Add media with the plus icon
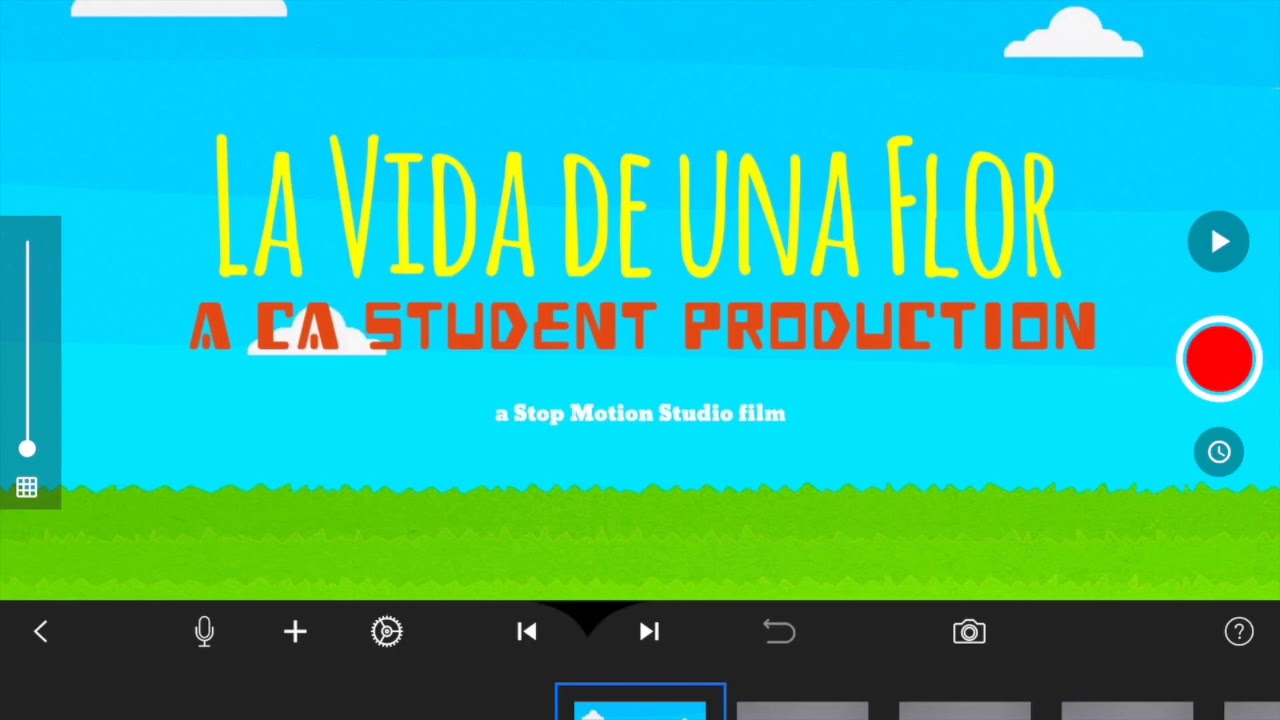Viewport: 1280px width, 720px height. (x=295, y=631)
